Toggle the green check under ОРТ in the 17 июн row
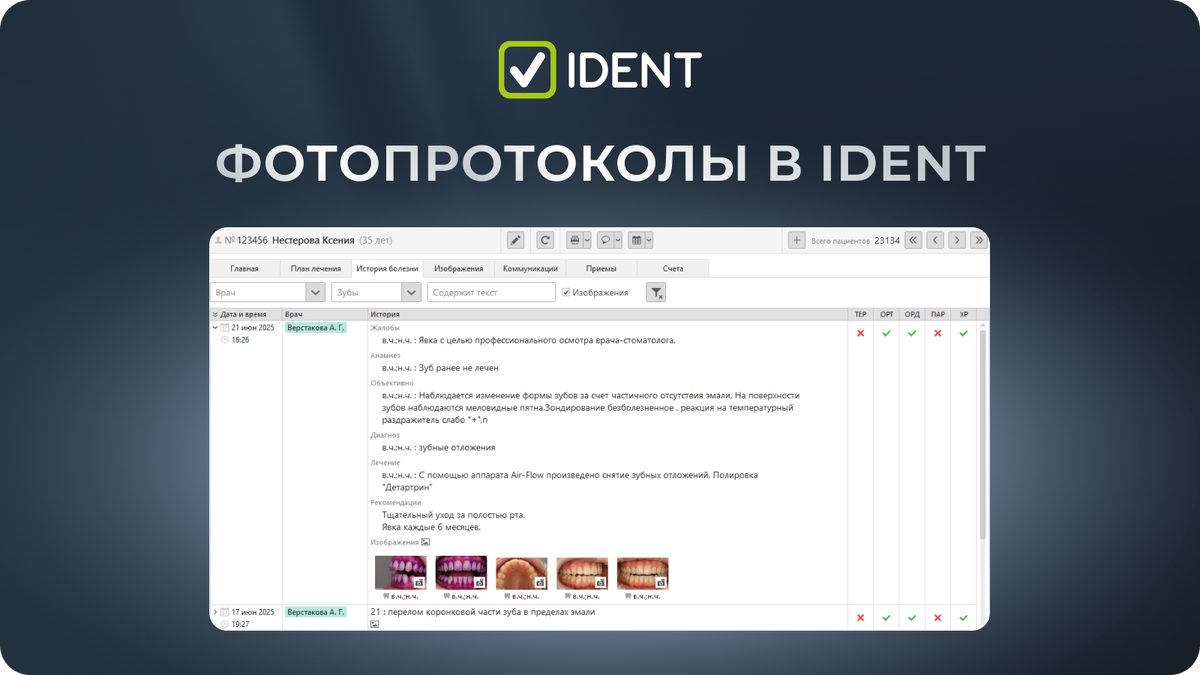 click(x=886, y=618)
